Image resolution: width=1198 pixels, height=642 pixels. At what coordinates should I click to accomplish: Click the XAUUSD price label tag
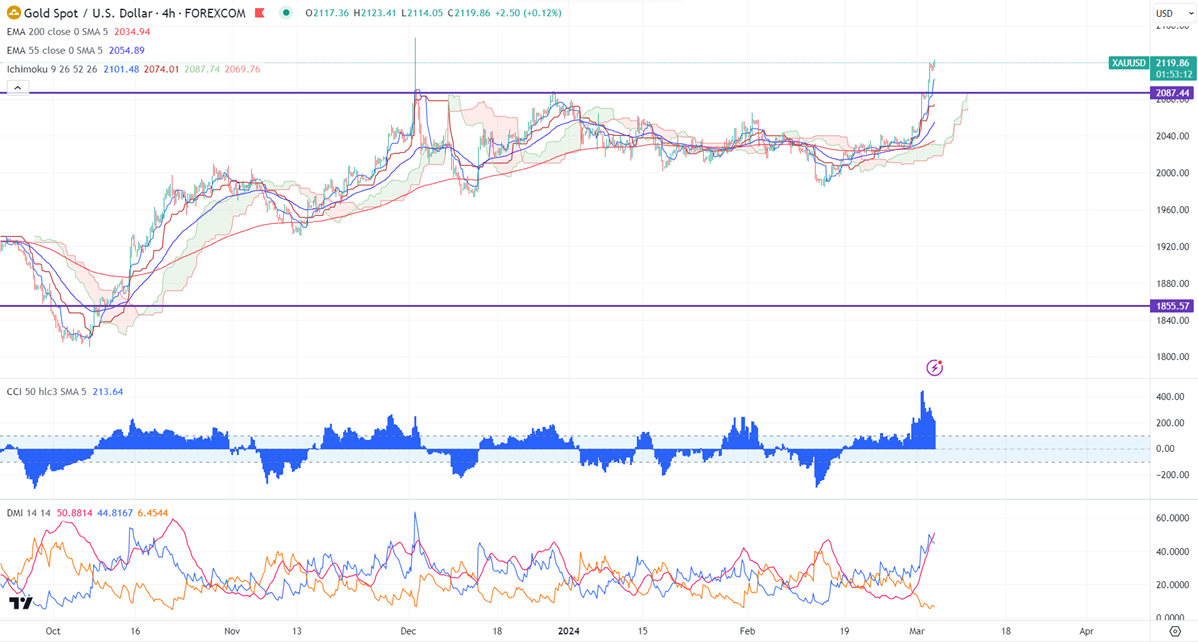click(x=1128, y=63)
